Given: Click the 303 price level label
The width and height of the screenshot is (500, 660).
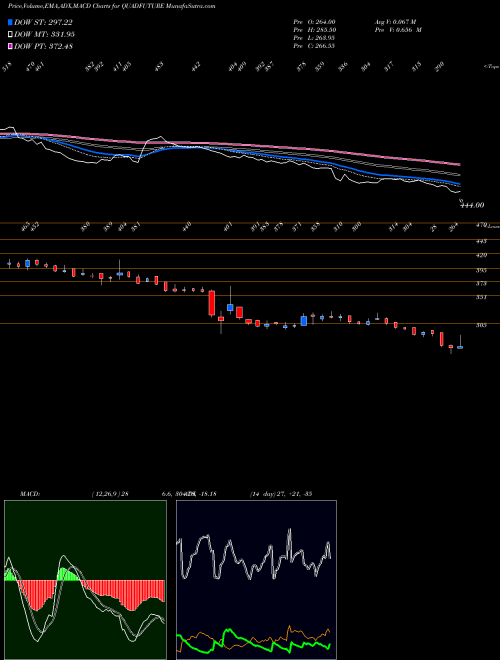Looking at the screenshot, I should [x=481, y=325].
